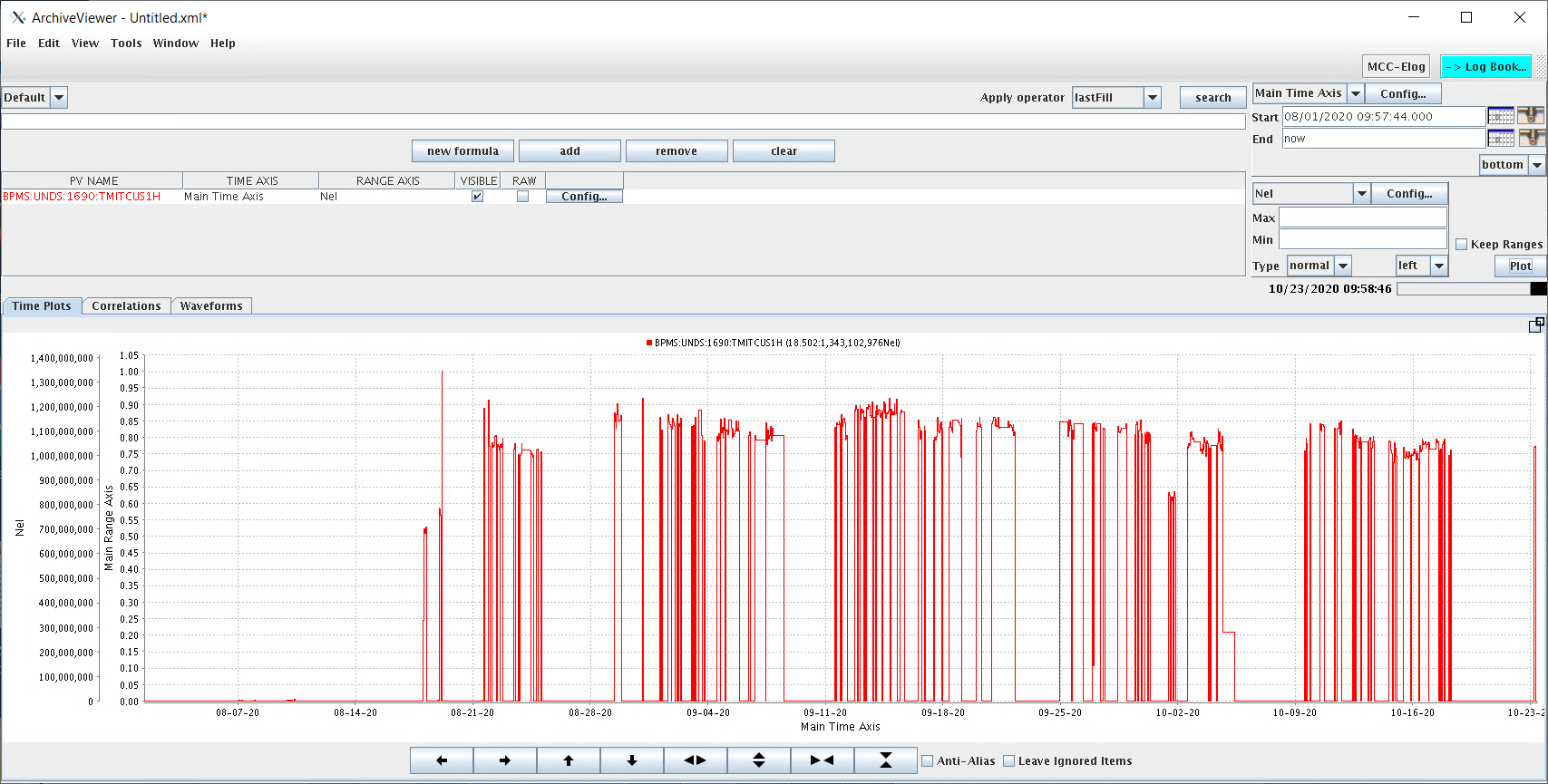Screen dimensions: 1548x784
Task: Click the left arrow pan button
Action: (442, 760)
